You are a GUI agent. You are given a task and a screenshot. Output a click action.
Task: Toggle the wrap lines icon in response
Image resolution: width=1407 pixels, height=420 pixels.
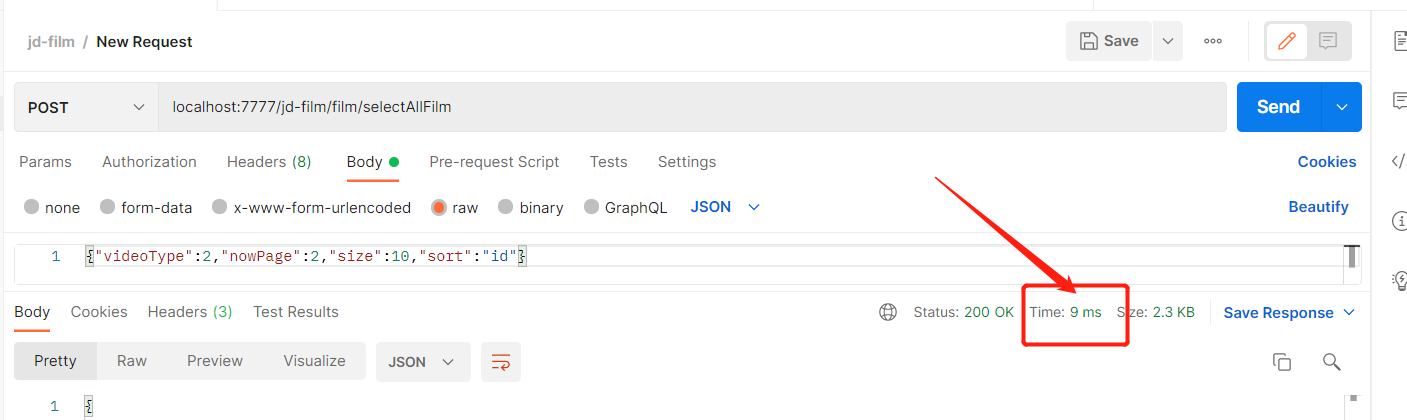point(500,361)
